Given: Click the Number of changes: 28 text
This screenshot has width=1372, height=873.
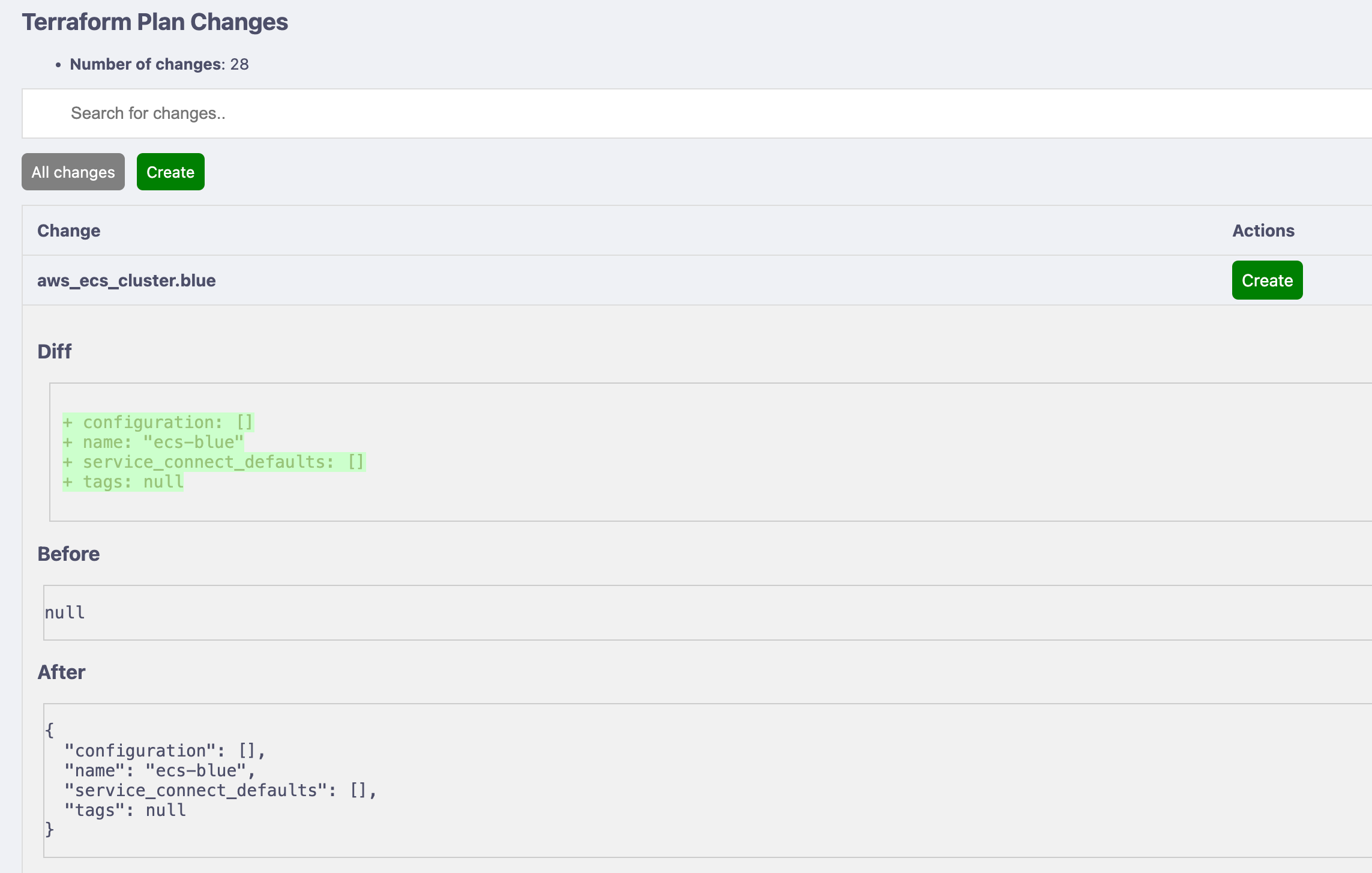Looking at the screenshot, I should click(159, 64).
